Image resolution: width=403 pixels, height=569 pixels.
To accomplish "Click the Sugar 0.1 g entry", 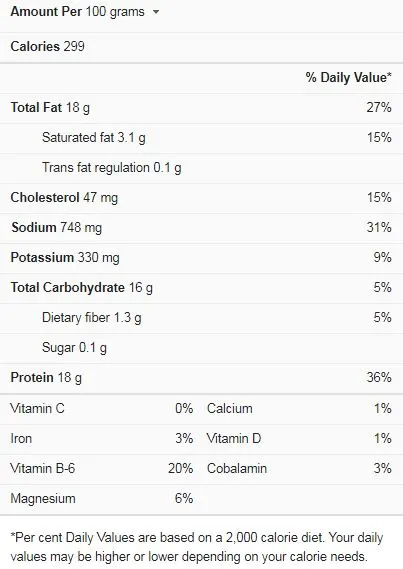I will [74, 348].
